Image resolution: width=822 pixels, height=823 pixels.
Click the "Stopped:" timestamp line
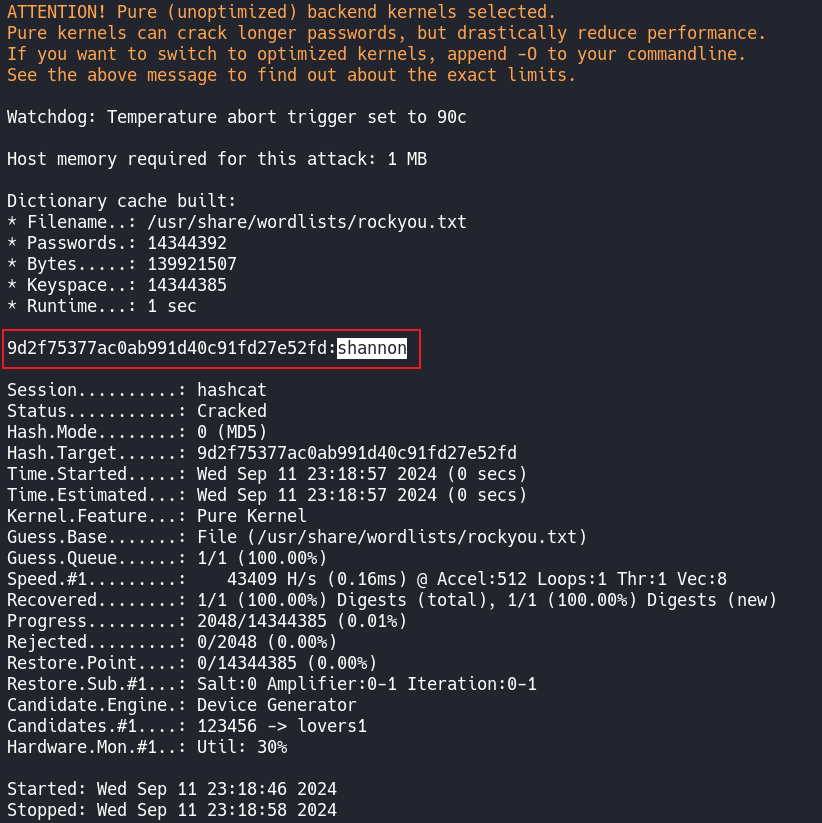[x=171, y=809]
